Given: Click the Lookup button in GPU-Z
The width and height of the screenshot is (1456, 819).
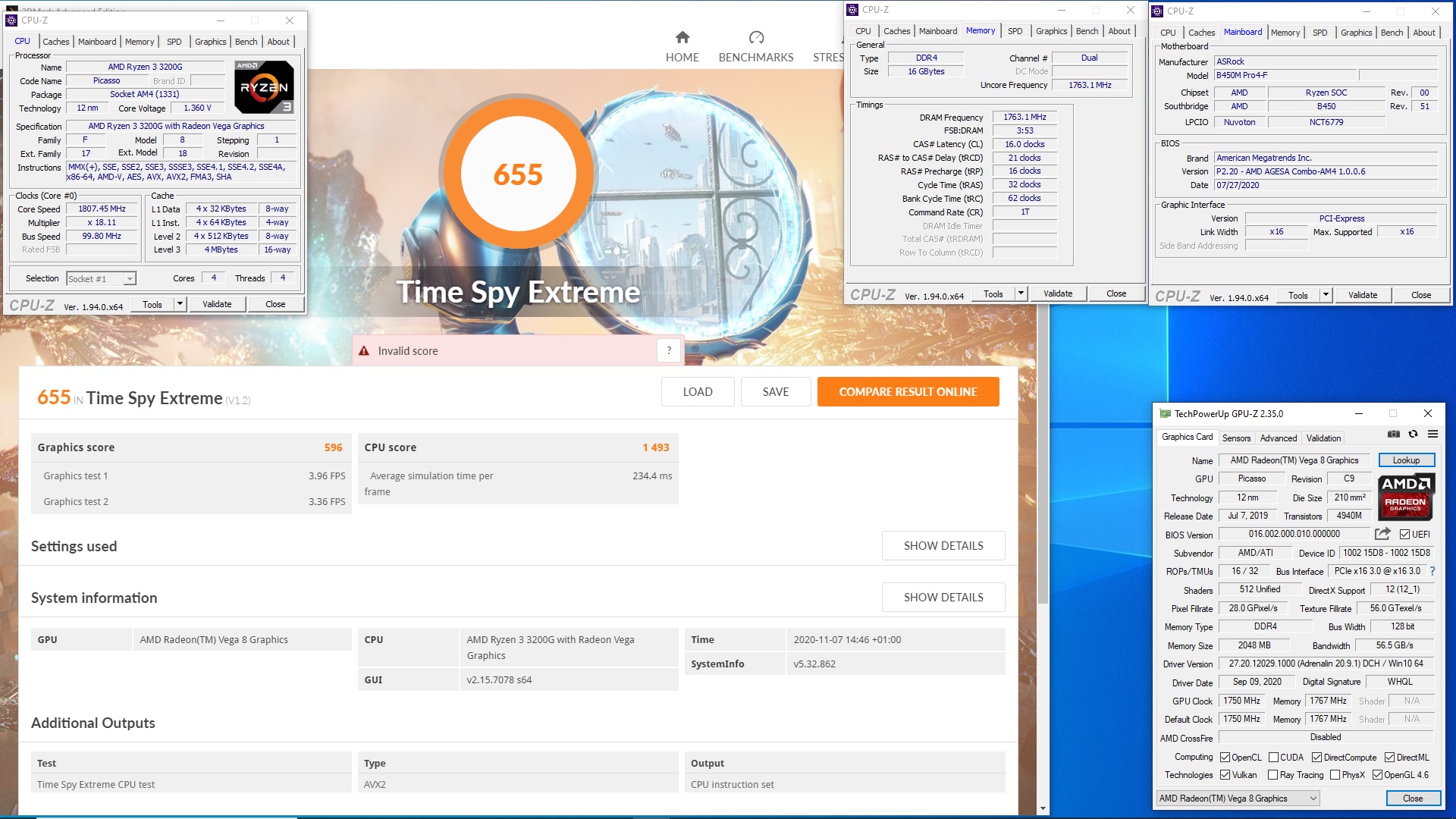Looking at the screenshot, I should coord(1406,460).
